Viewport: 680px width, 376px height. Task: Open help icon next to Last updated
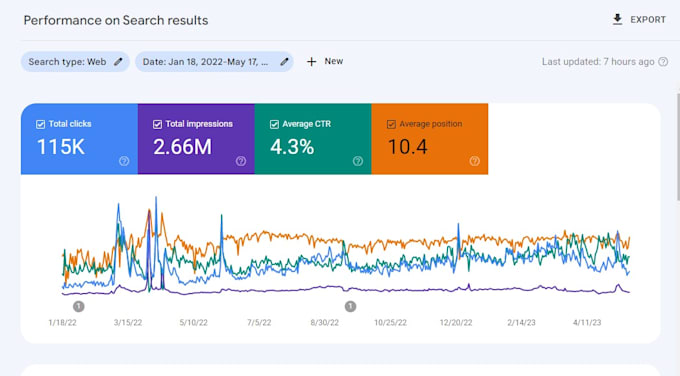663,62
